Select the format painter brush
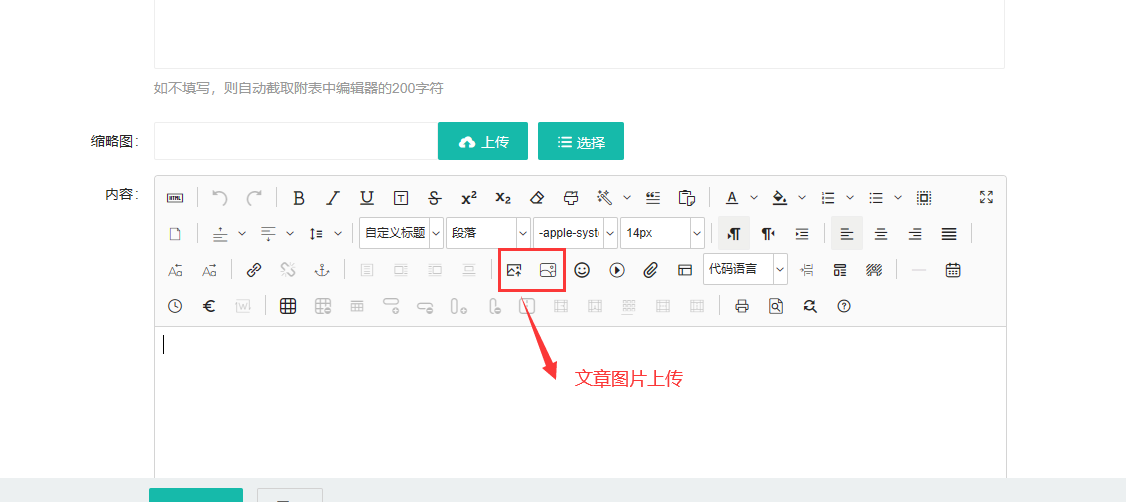 click(x=571, y=197)
